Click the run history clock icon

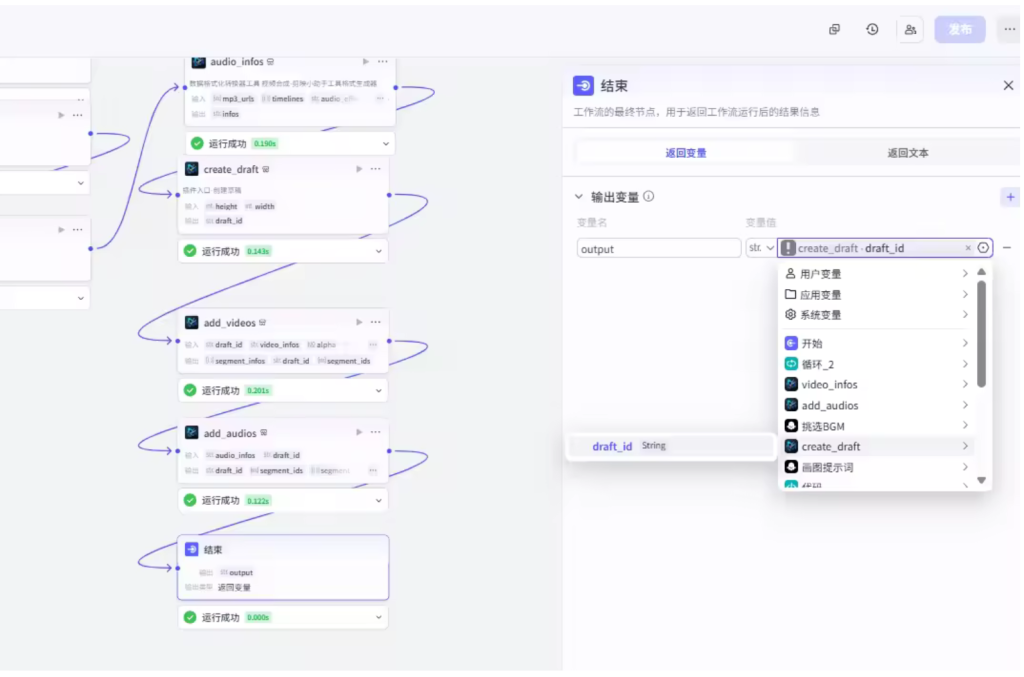point(872,30)
